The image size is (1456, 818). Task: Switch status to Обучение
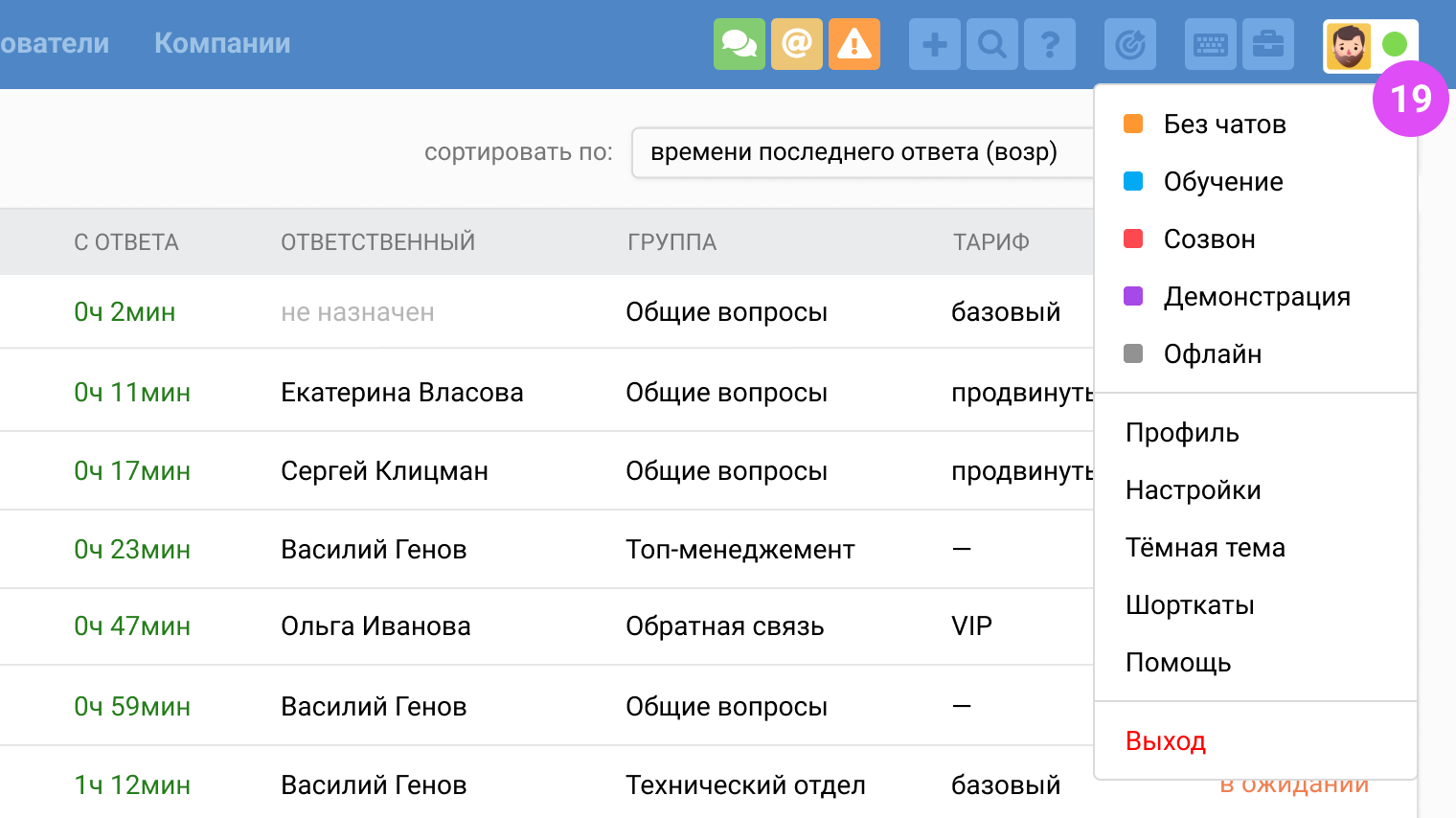coord(1222,182)
